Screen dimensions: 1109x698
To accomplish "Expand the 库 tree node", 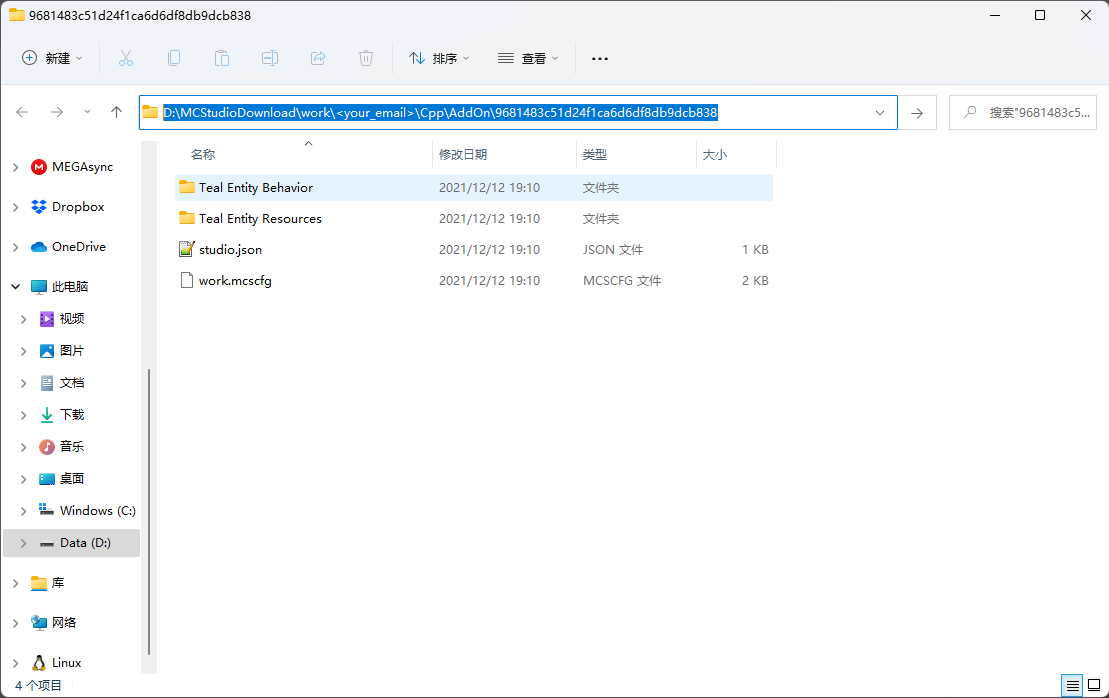I will [16, 583].
